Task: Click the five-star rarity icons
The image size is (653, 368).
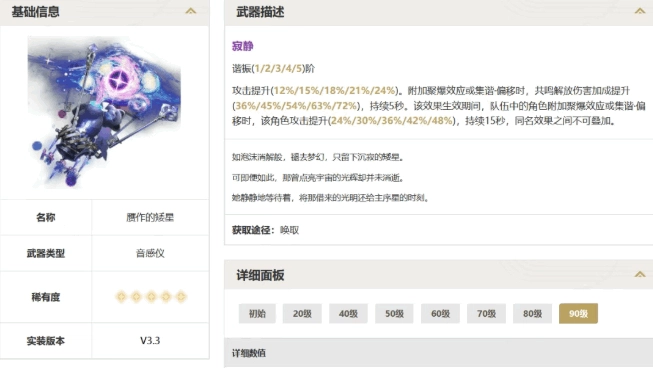Action: tap(151, 297)
